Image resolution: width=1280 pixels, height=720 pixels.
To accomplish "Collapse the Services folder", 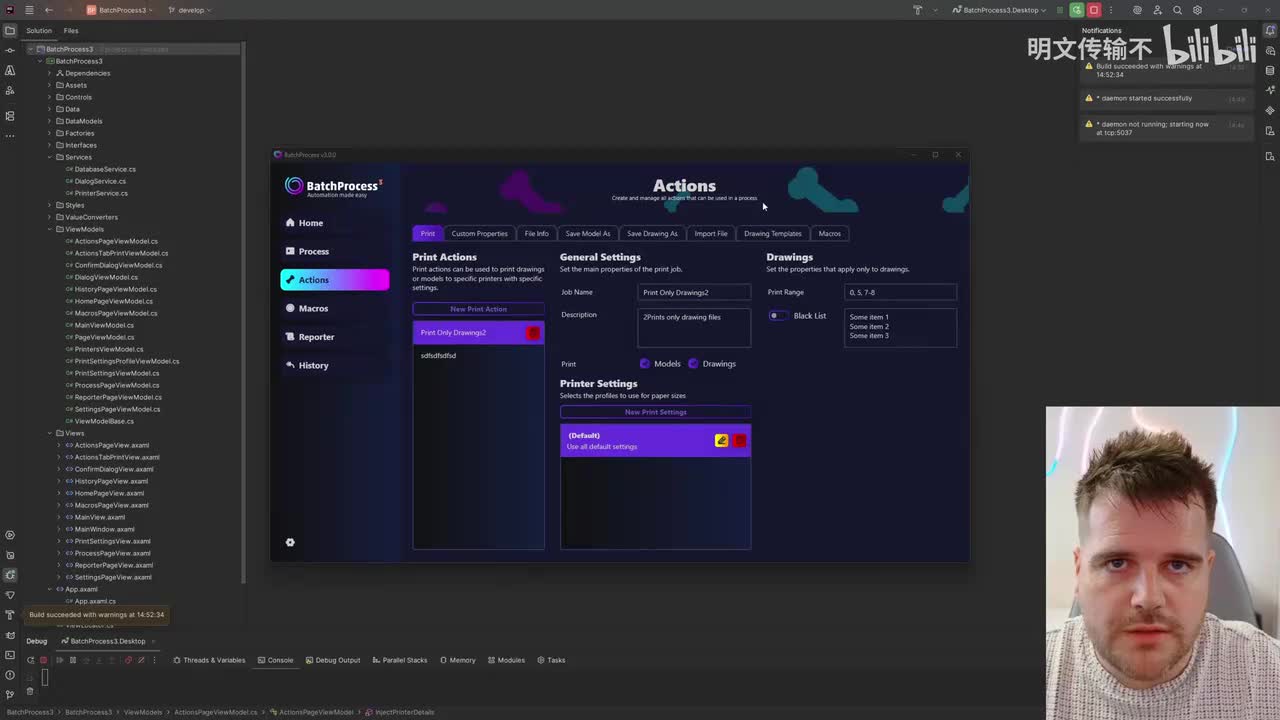I will (x=49, y=157).
